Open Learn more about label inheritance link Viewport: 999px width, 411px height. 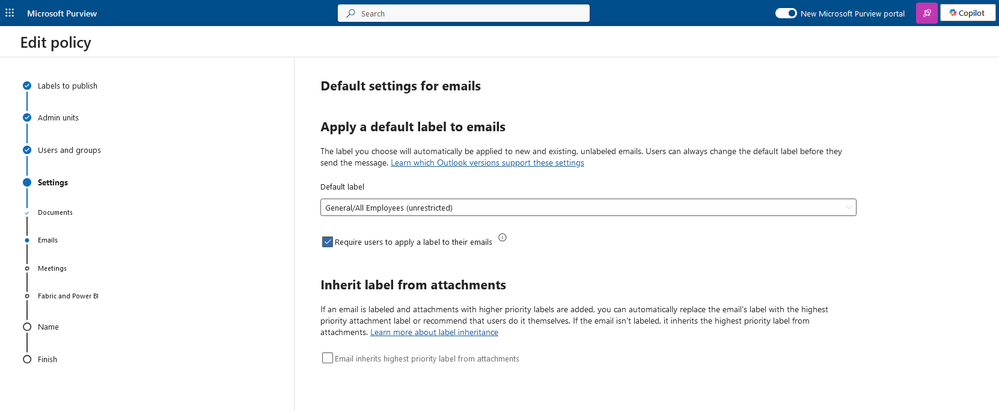(x=434, y=332)
